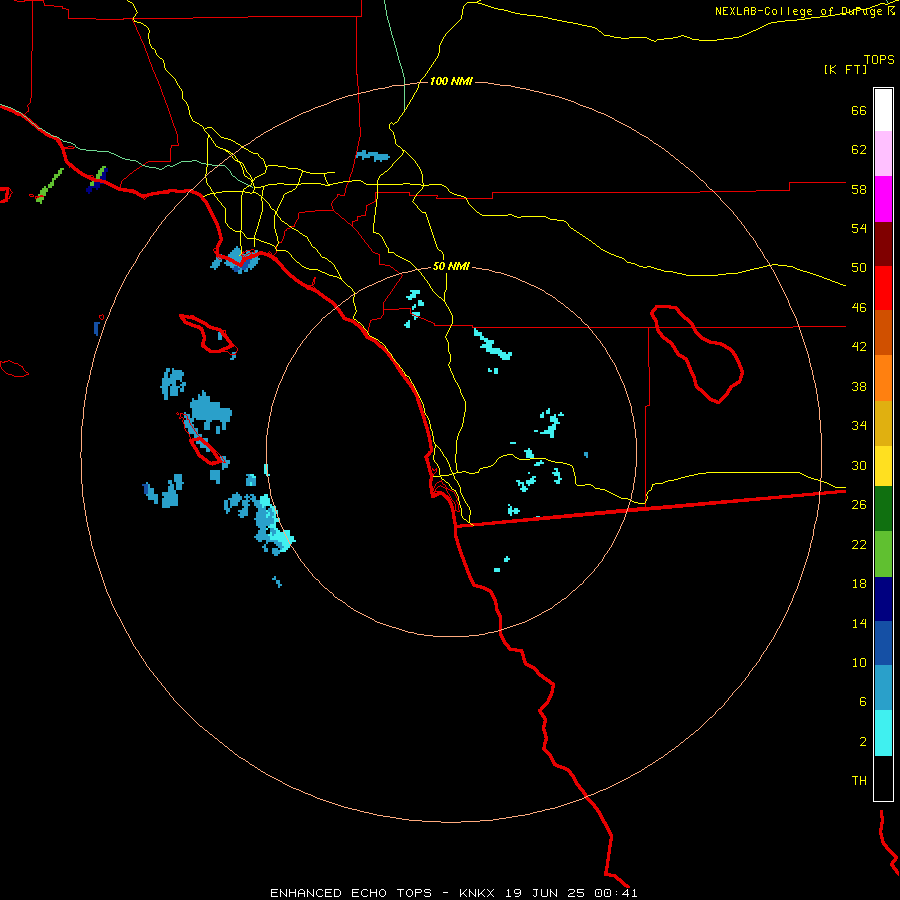Click the ENHANCED ECHO TOPS product title
900x900 pixels.
coord(351,893)
